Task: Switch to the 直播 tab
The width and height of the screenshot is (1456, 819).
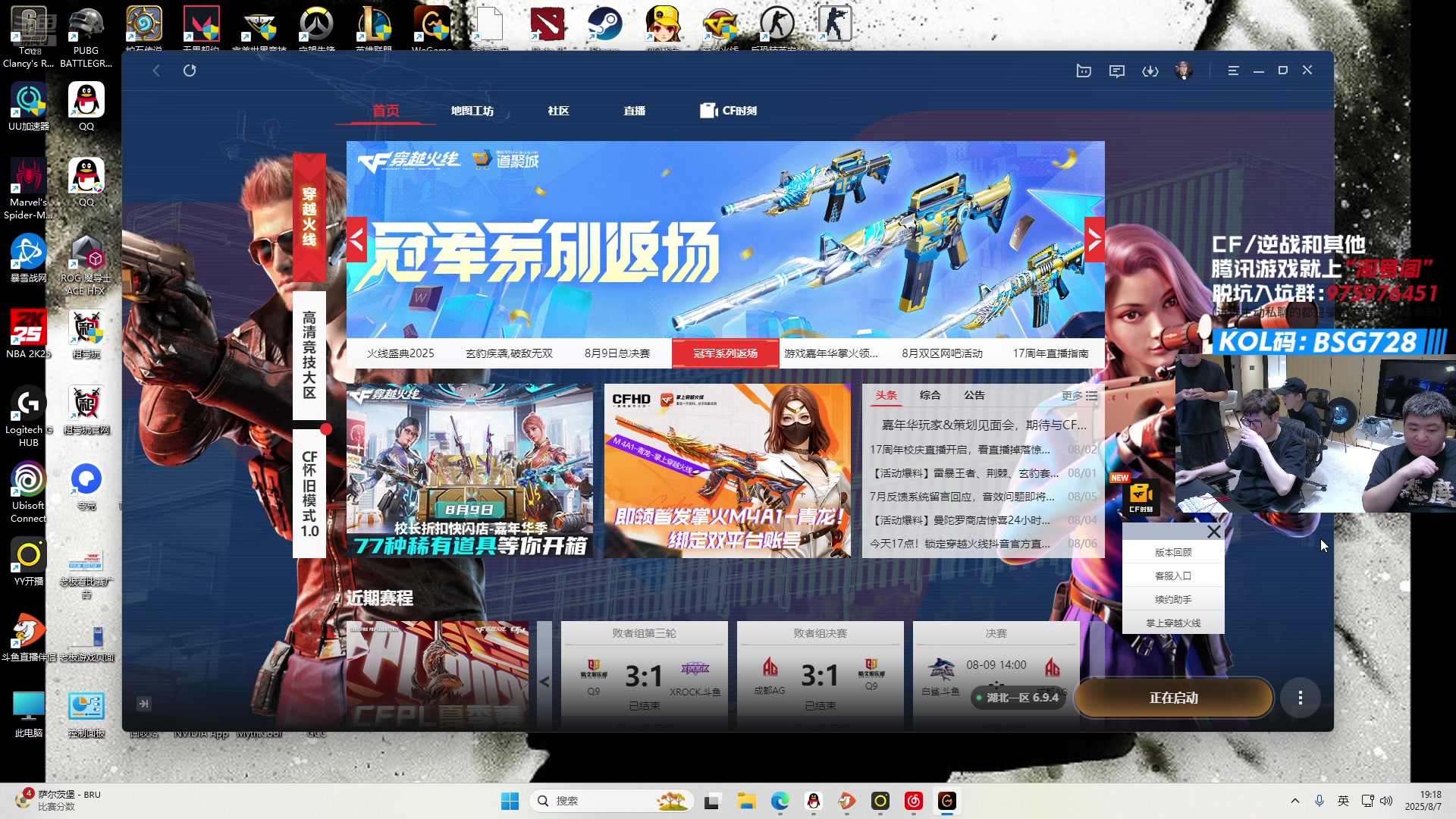Action: [x=635, y=111]
